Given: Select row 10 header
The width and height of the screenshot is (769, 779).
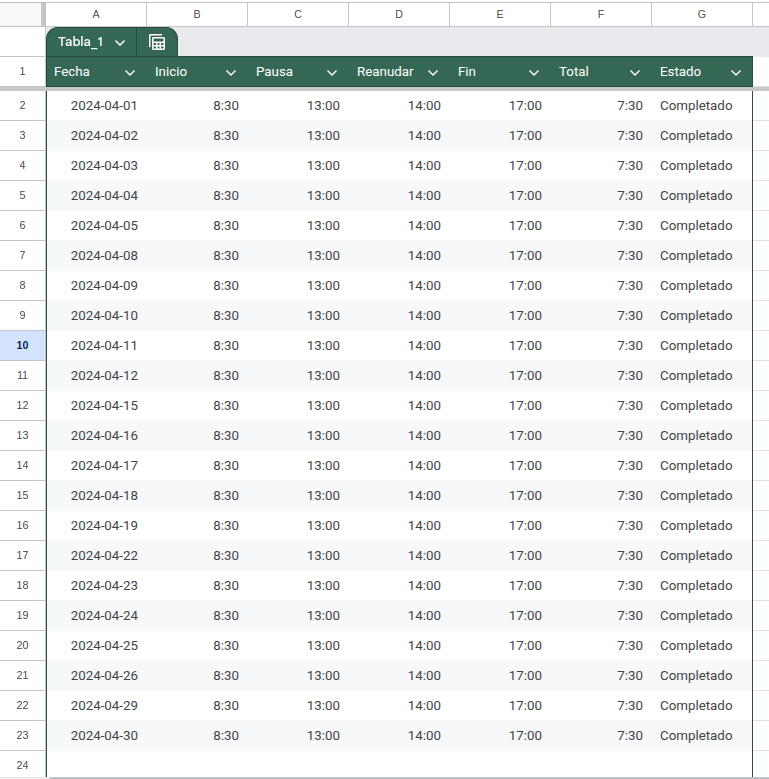Looking at the screenshot, I should pyautogui.click(x=22, y=345).
